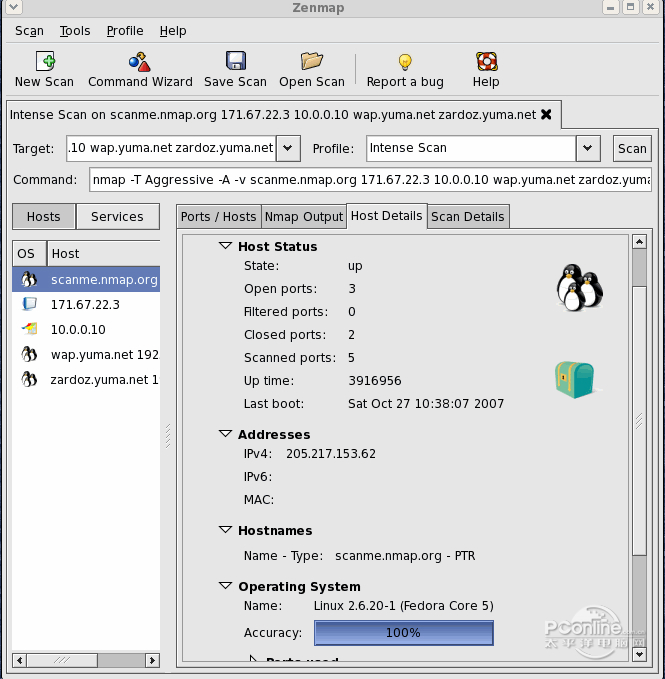This screenshot has height=679, width=665.
Task: Open the Target dropdown list
Action: point(288,148)
